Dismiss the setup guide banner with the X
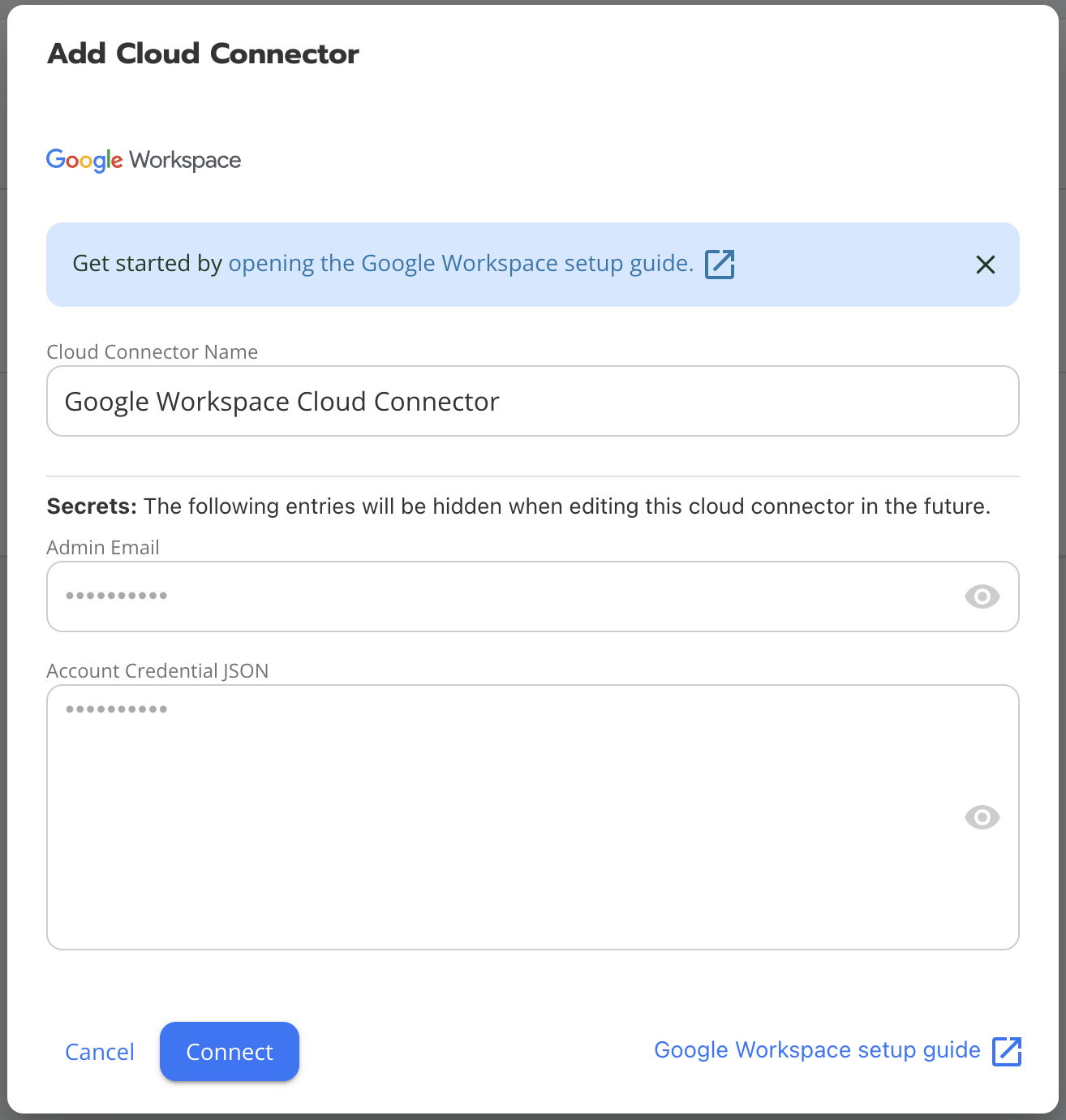1066x1120 pixels. [986, 265]
